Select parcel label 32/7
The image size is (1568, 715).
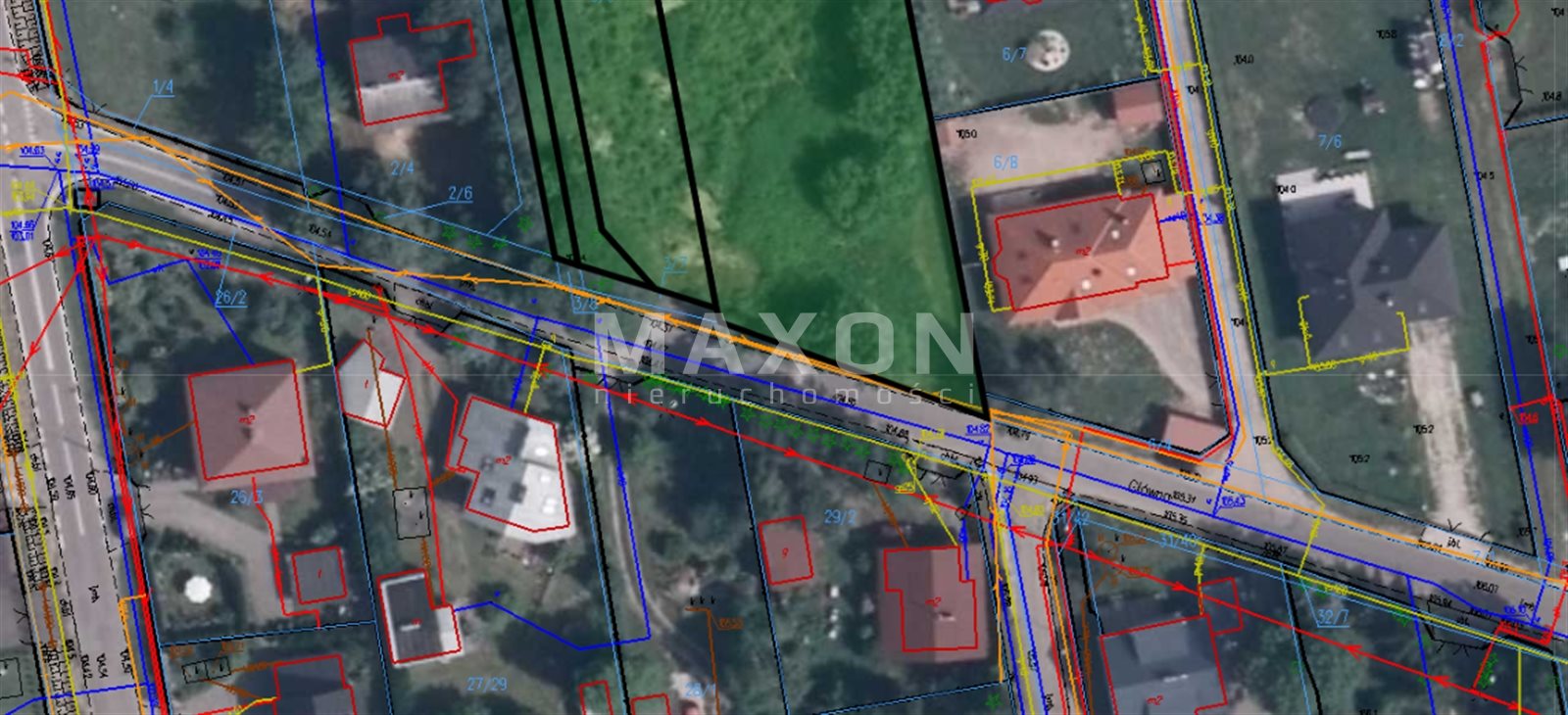pyautogui.click(x=1333, y=616)
